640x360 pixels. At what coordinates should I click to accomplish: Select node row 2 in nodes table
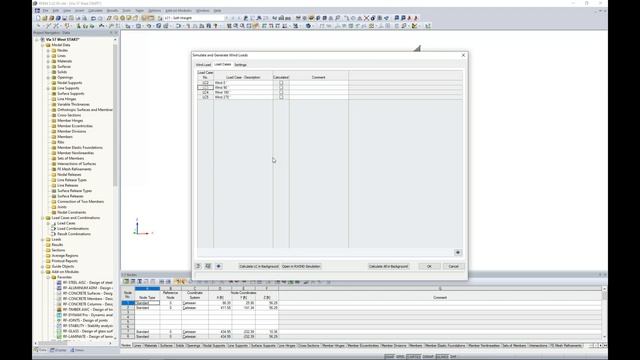click(x=128, y=308)
